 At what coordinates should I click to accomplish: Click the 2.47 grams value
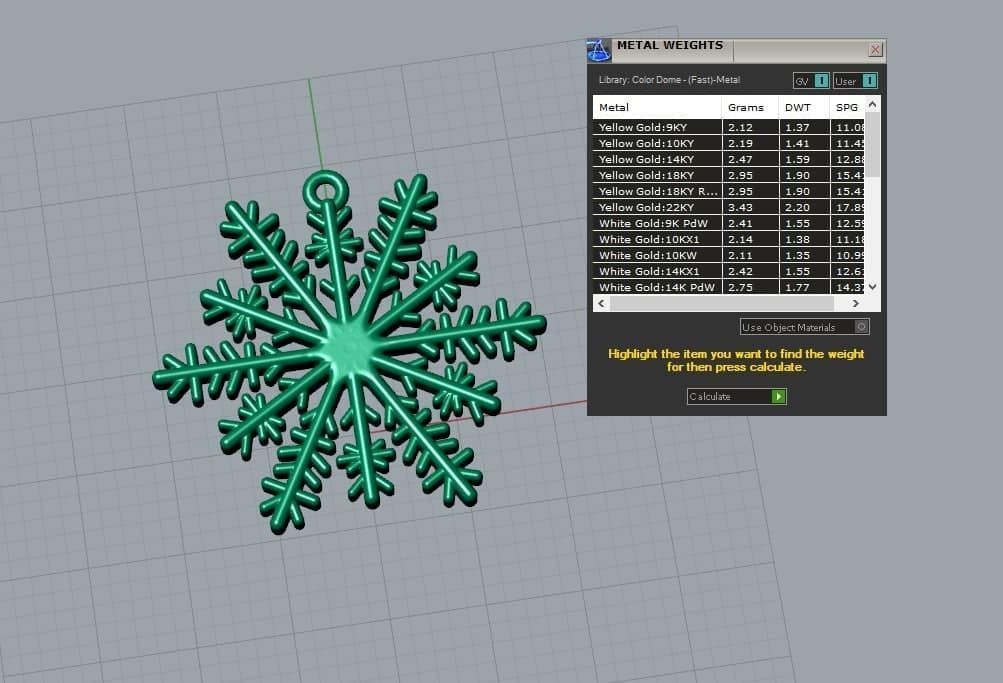(x=740, y=159)
